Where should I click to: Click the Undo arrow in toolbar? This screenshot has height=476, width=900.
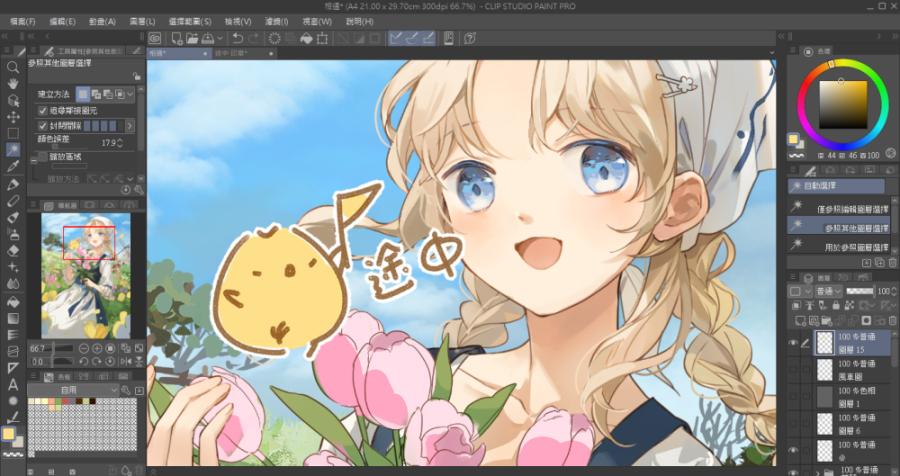[x=236, y=38]
